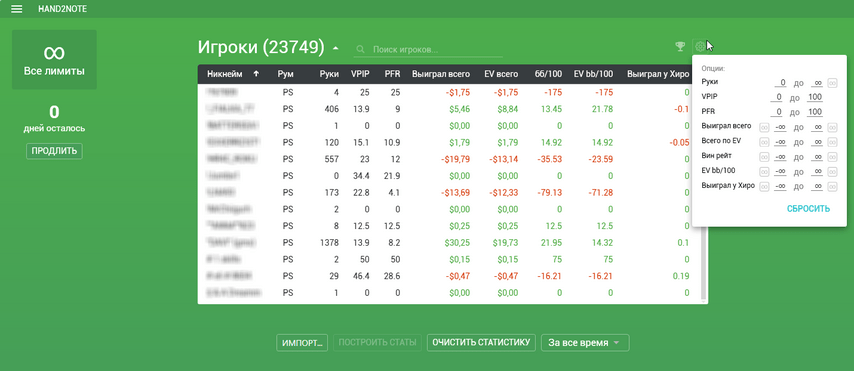Click Всего по EV minimum field
This screenshot has width=854, height=371.
point(780,142)
